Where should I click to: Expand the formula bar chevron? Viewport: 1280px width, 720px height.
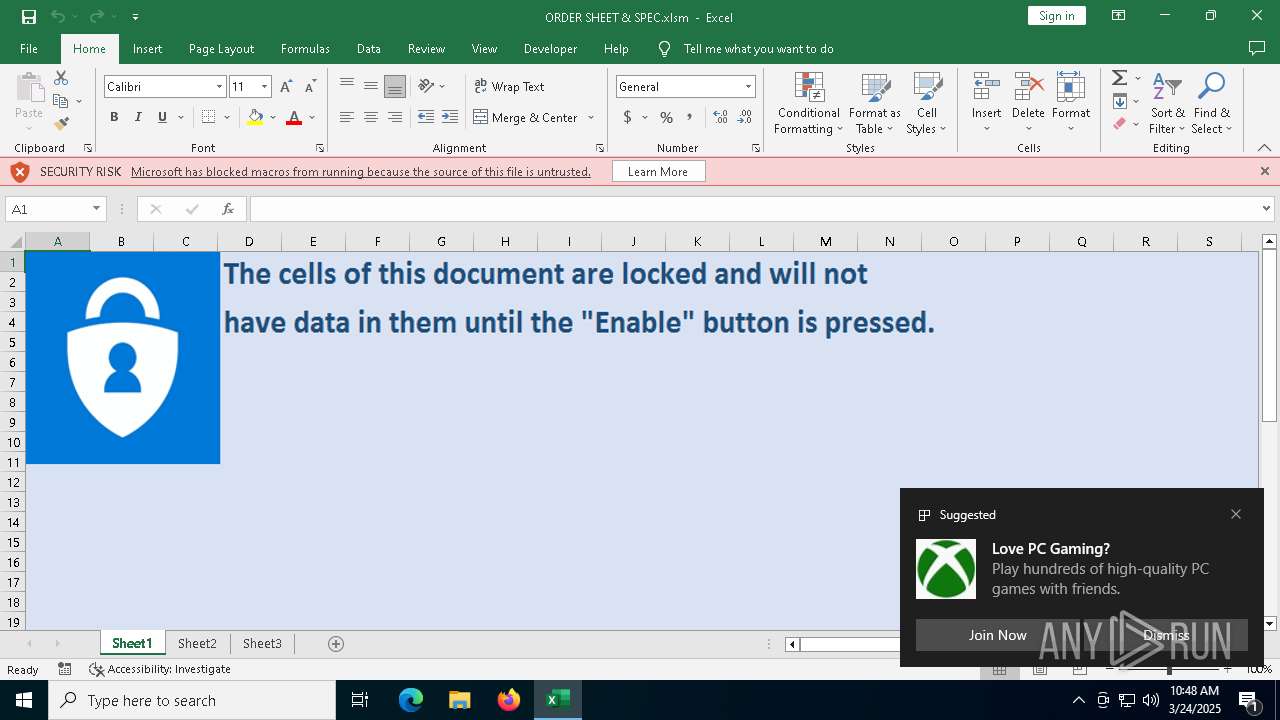pyautogui.click(x=1267, y=209)
